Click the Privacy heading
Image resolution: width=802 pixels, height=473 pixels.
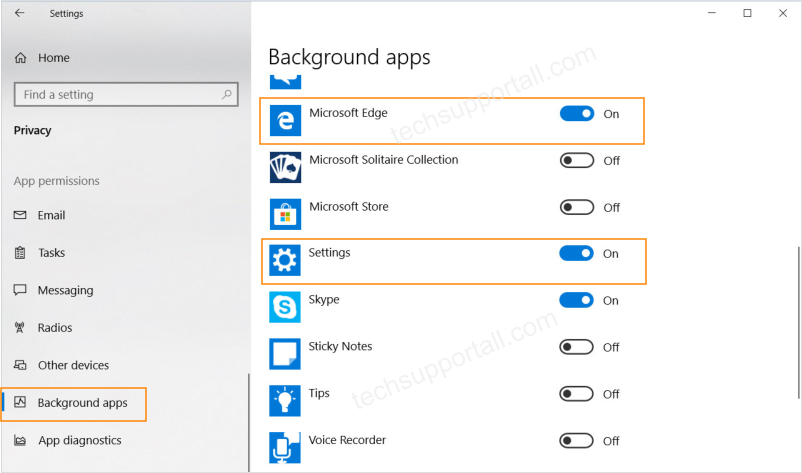click(x=32, y=130)
